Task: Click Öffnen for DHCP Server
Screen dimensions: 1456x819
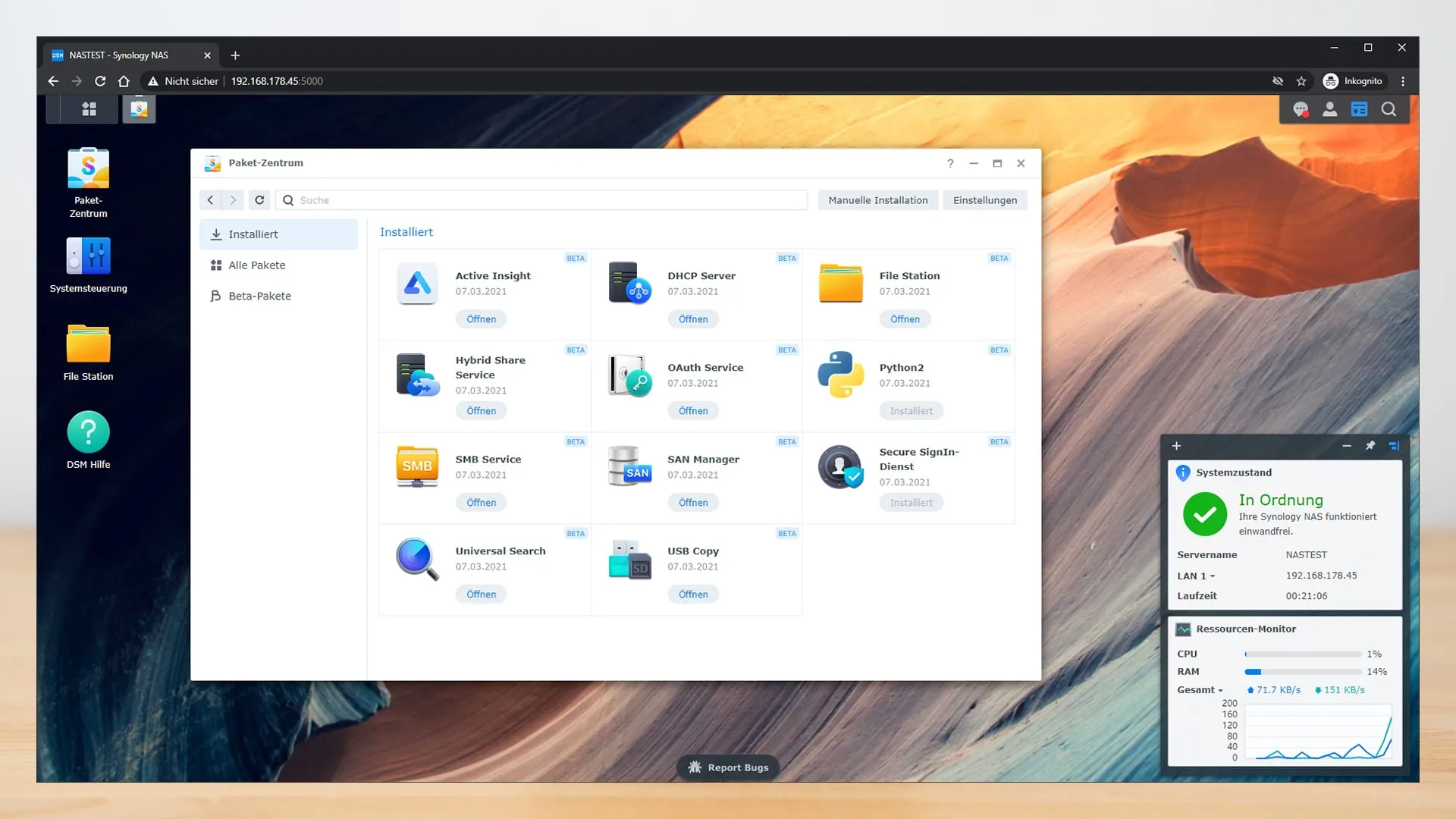Action: [x=693, y=319]
